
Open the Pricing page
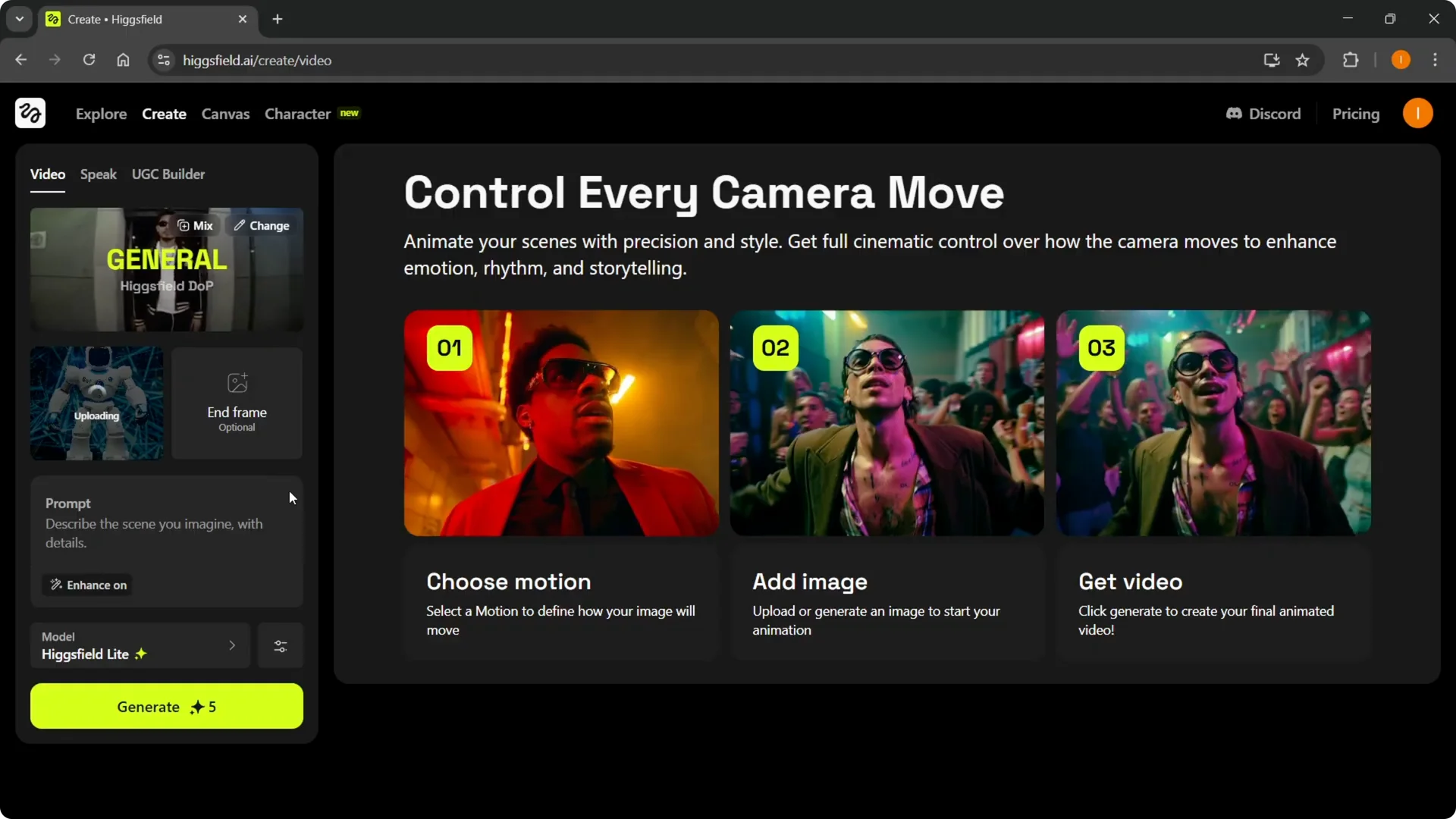1356,113
